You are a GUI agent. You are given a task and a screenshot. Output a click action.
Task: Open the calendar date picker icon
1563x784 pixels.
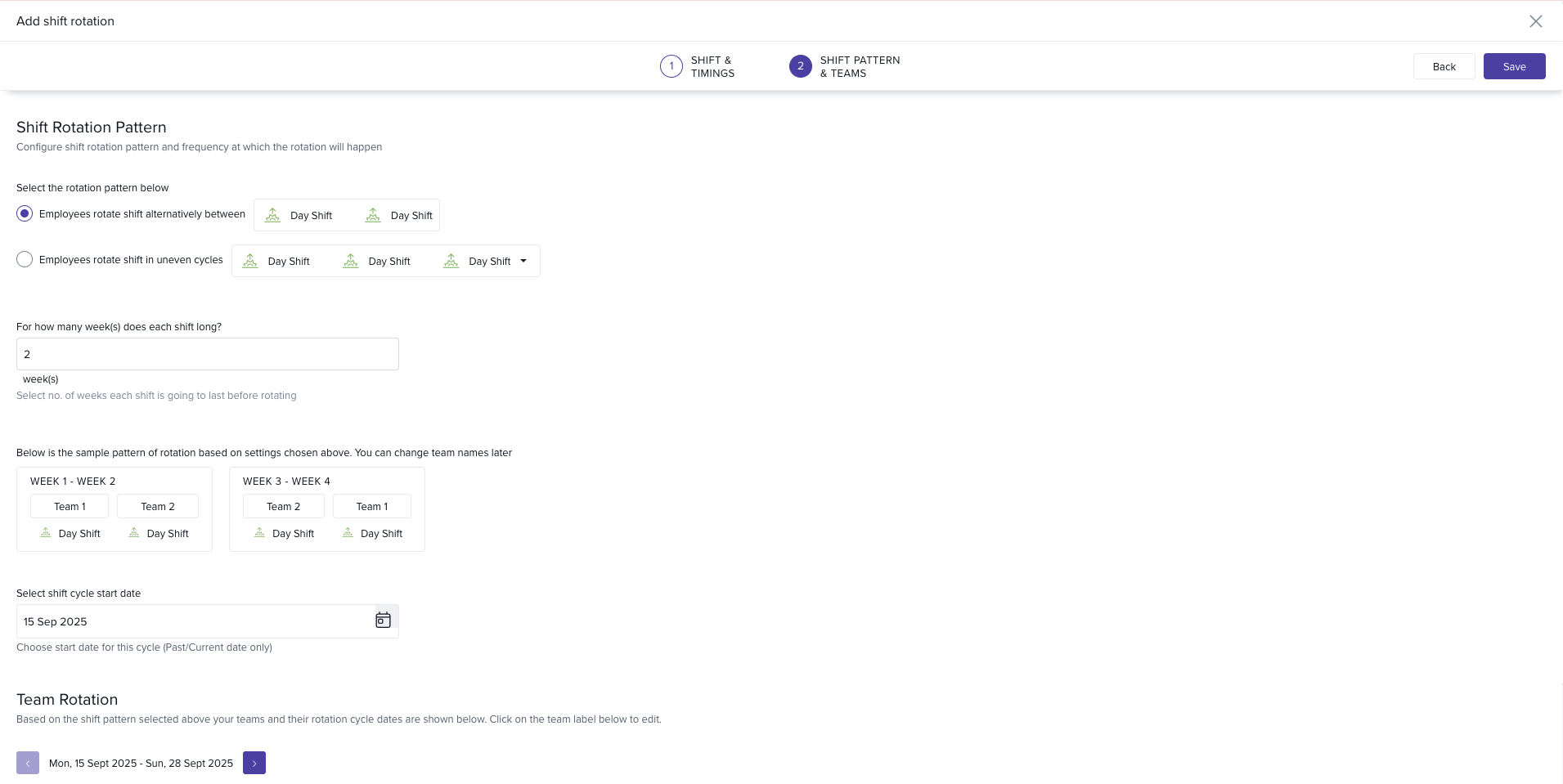pyautogui.click(x=383, y=620)
